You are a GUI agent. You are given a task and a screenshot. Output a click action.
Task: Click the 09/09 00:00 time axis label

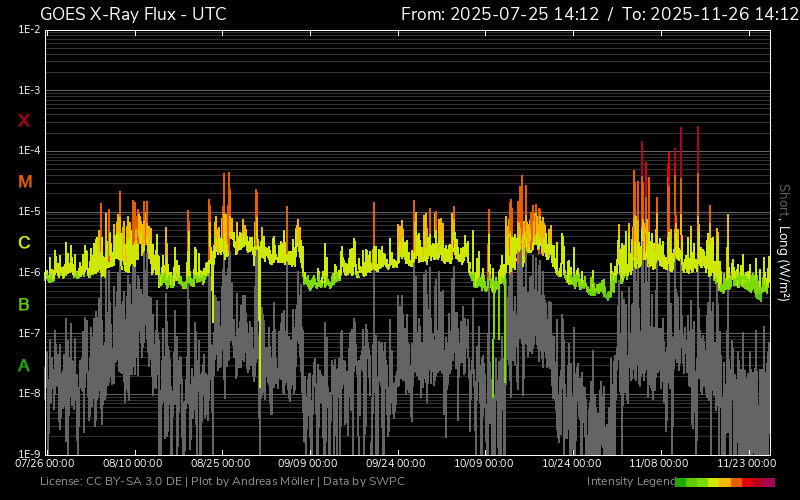click(308, 464)
